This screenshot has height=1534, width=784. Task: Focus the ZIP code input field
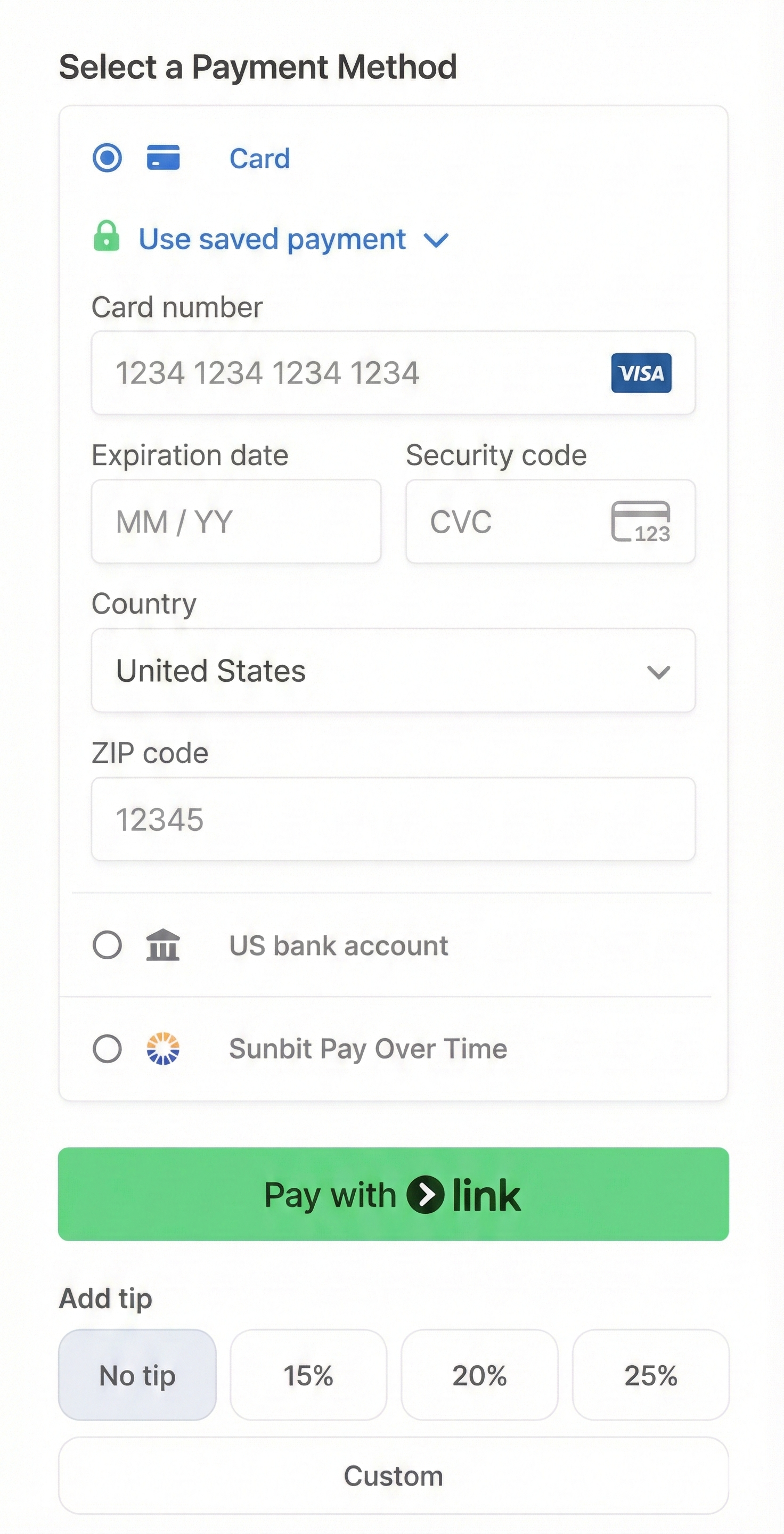tap(393, 819)
